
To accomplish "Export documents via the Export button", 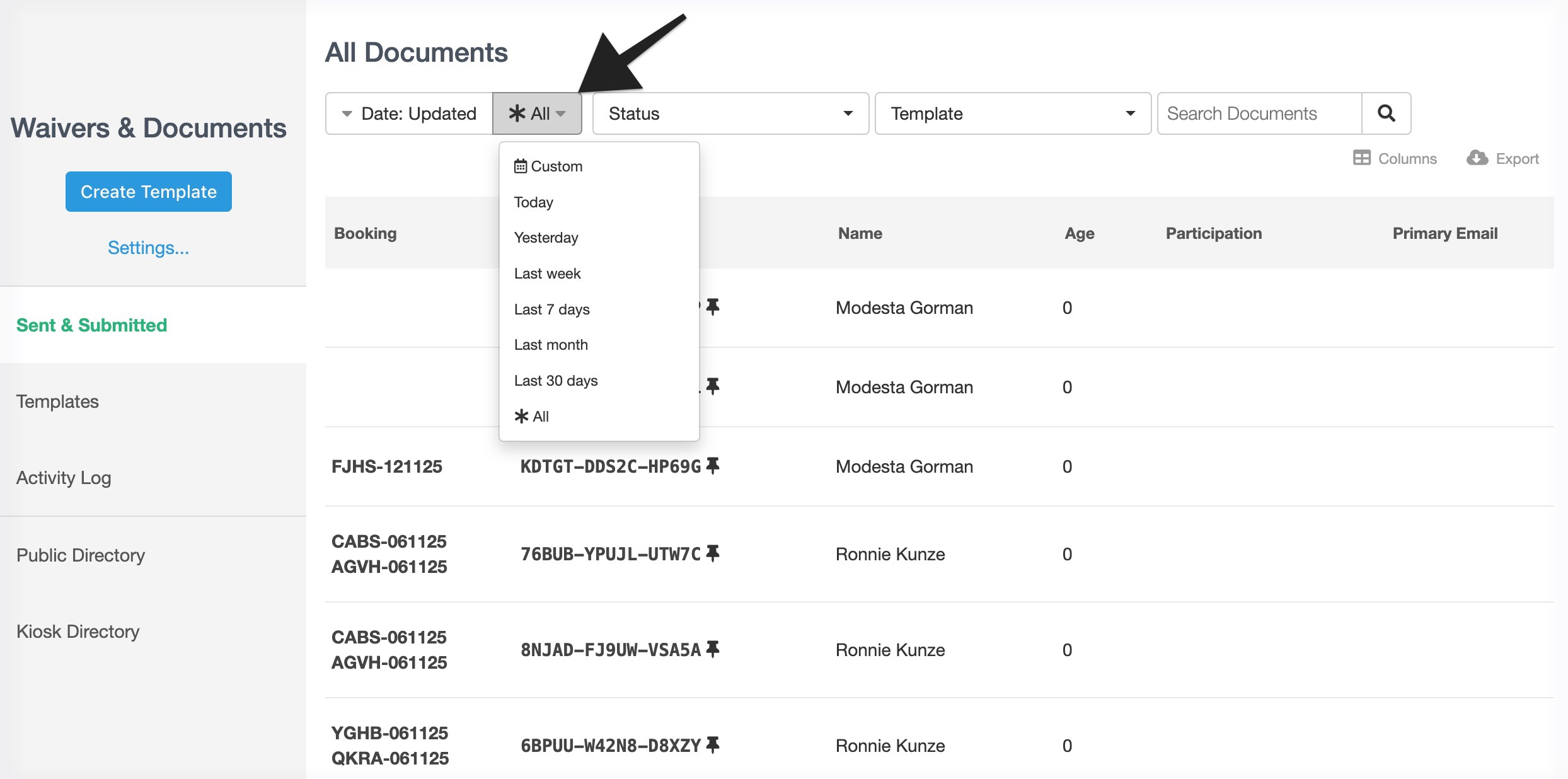I will (1502, 158).
